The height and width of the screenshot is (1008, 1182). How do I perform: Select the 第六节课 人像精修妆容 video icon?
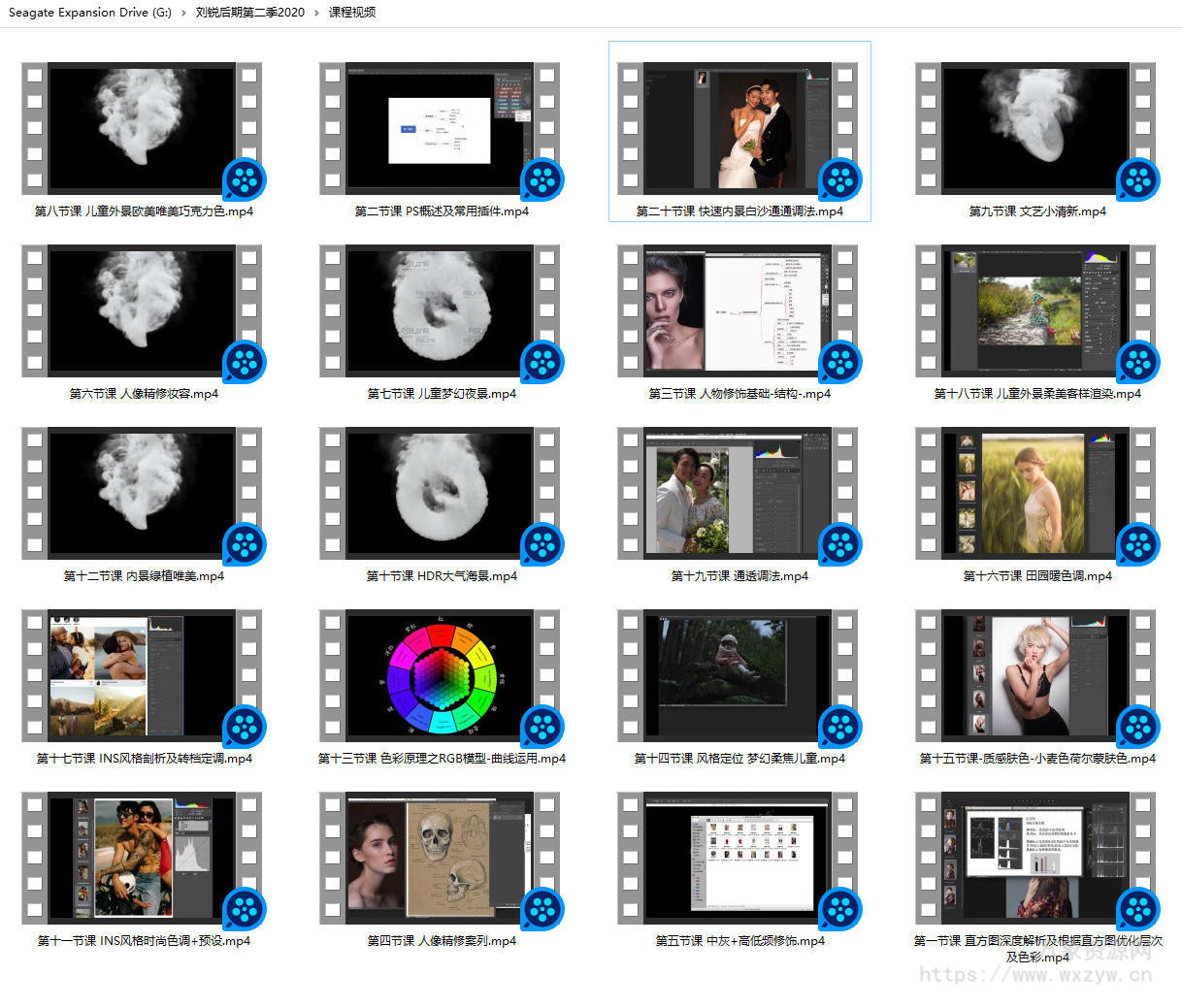click(x=143, y=310)
